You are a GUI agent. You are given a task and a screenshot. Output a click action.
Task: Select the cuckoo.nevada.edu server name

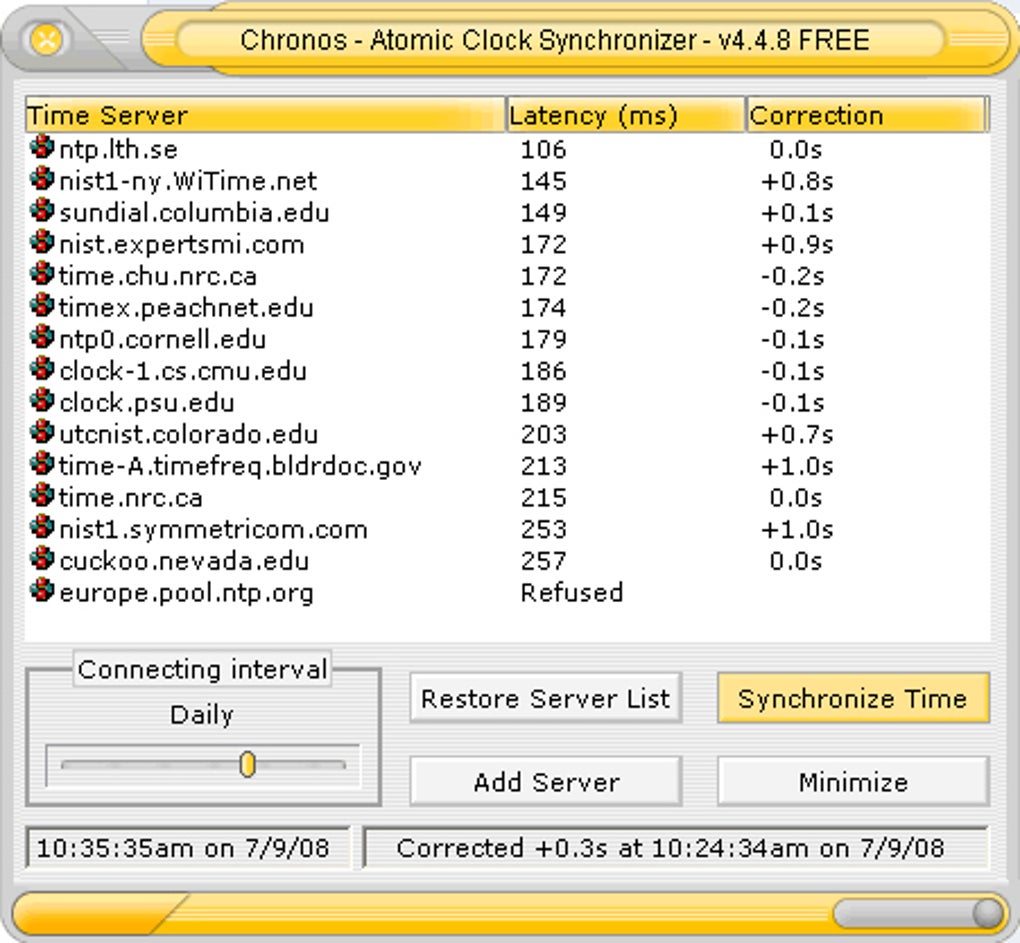[183, 561]
